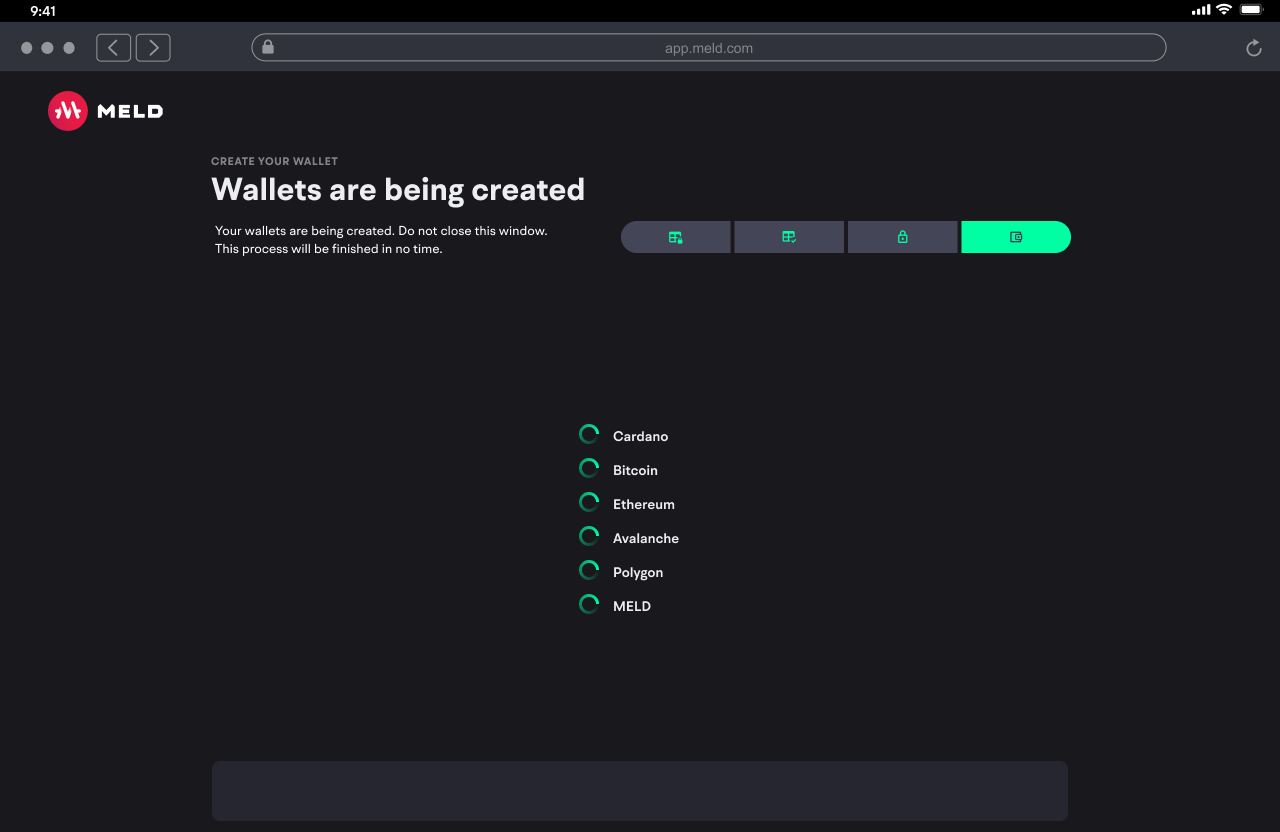The height and width of the screenshot is (832, 1280).
Task: Click the MELD wallet loading spinner
Action: (x=589, y=604)
